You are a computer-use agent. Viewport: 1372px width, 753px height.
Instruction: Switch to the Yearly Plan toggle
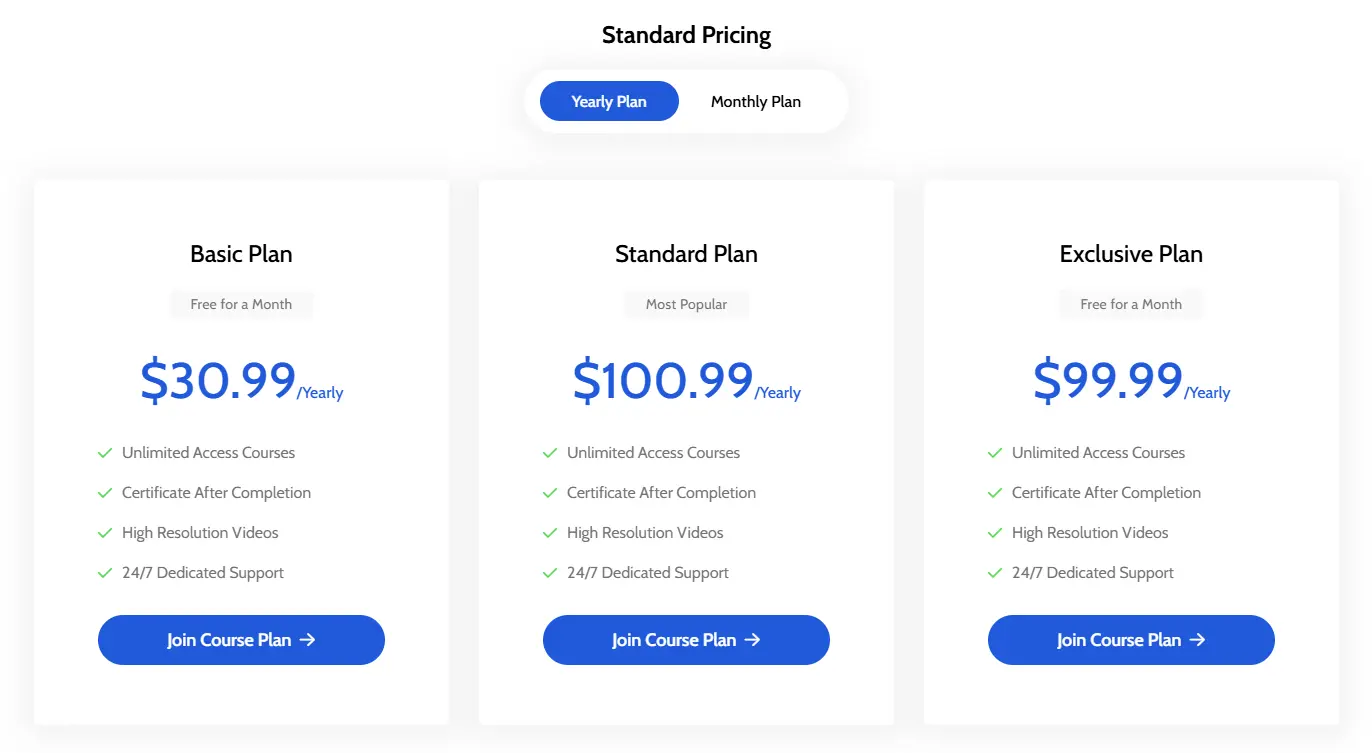609,101
